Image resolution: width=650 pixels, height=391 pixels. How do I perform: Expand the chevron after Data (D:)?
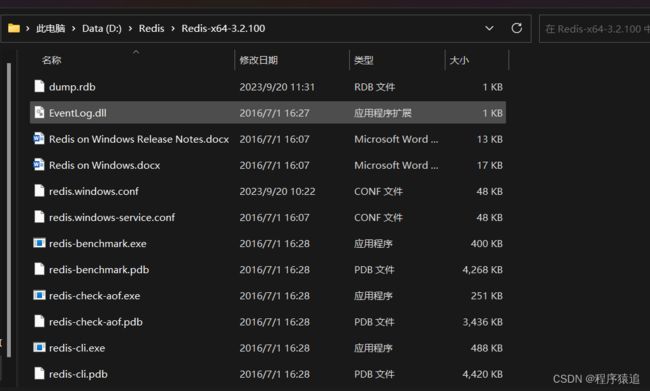[130, 28]
